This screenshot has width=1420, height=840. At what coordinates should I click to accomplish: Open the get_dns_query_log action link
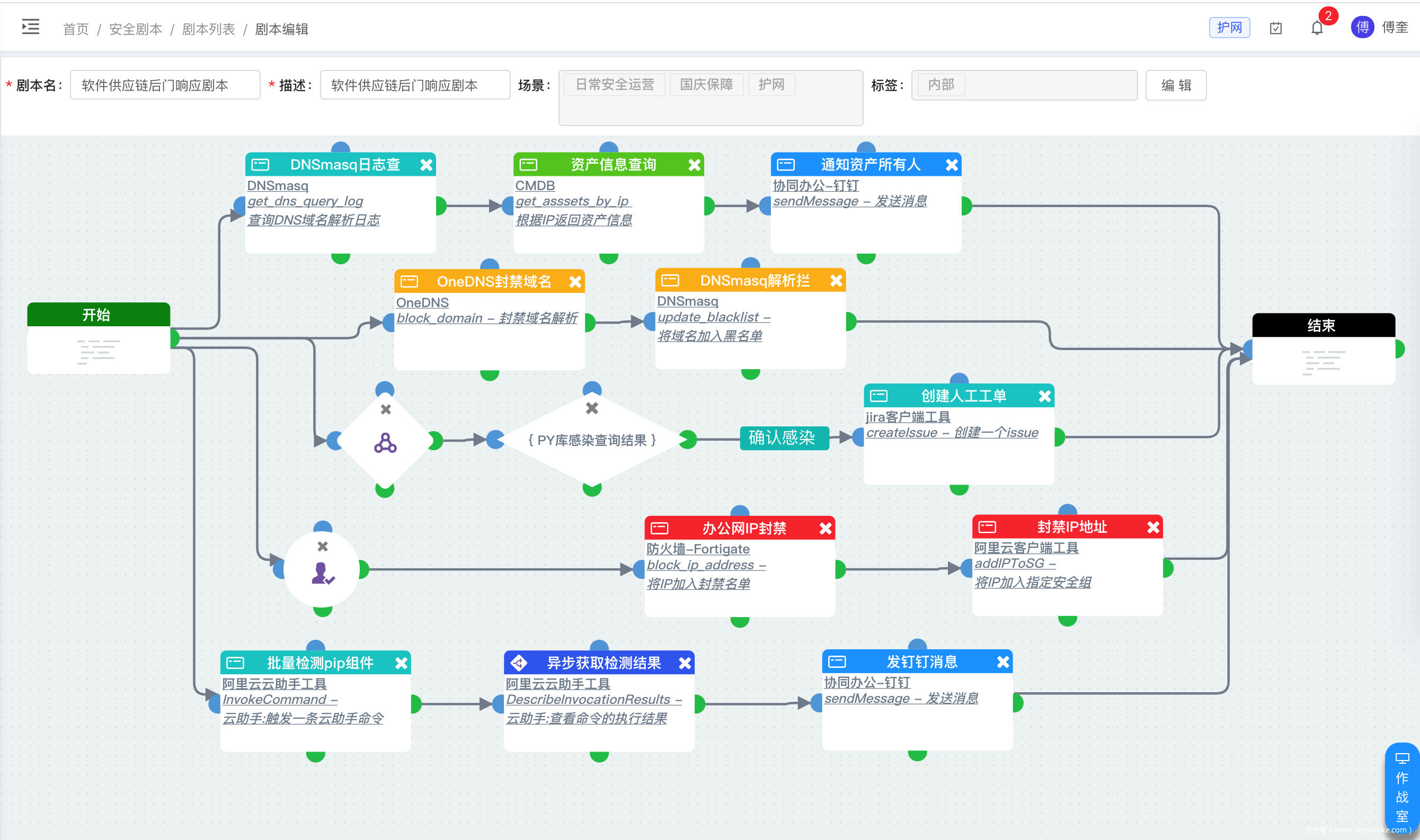coord(305,201)
